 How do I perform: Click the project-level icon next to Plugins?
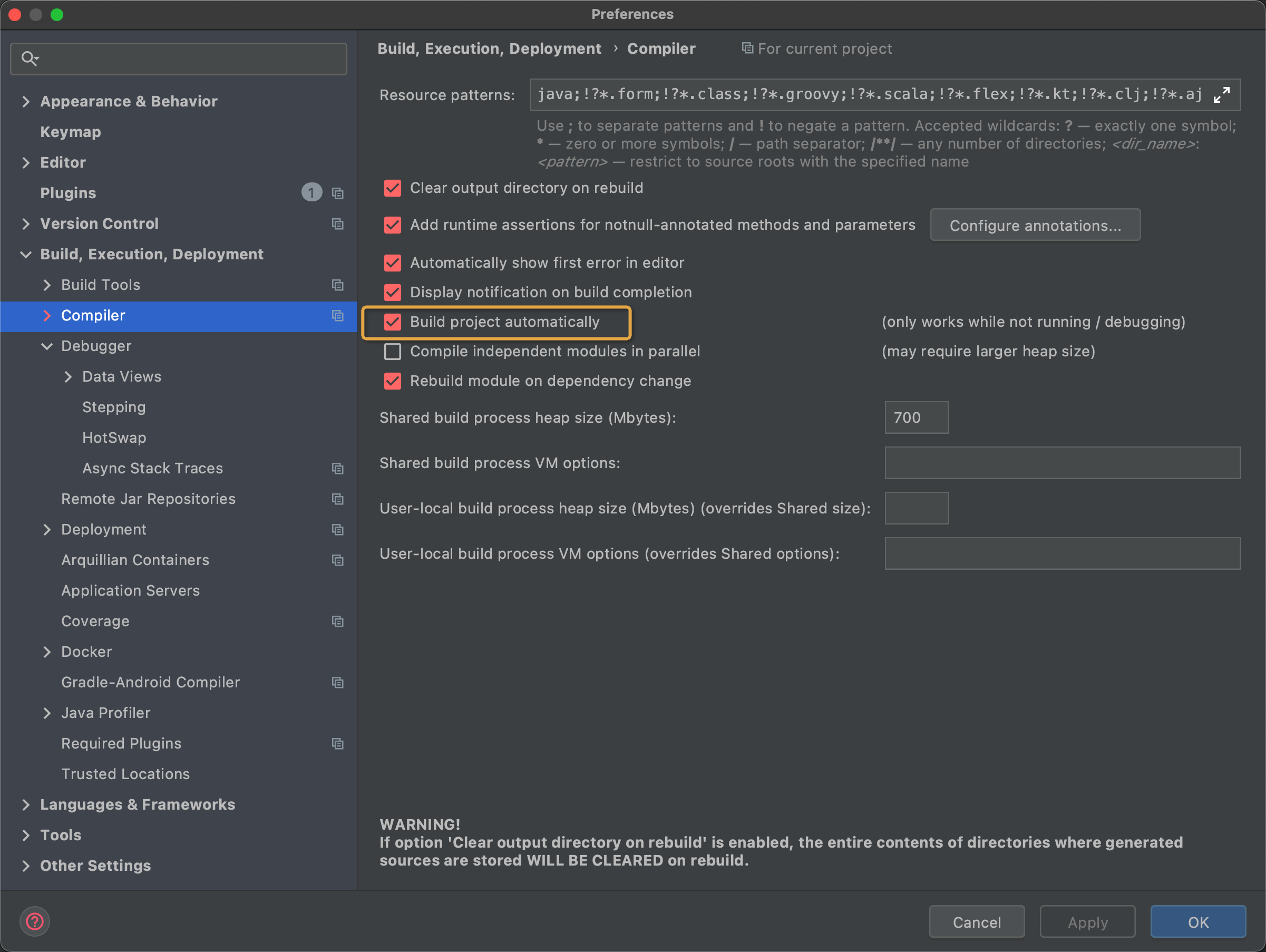pos(338,193)
